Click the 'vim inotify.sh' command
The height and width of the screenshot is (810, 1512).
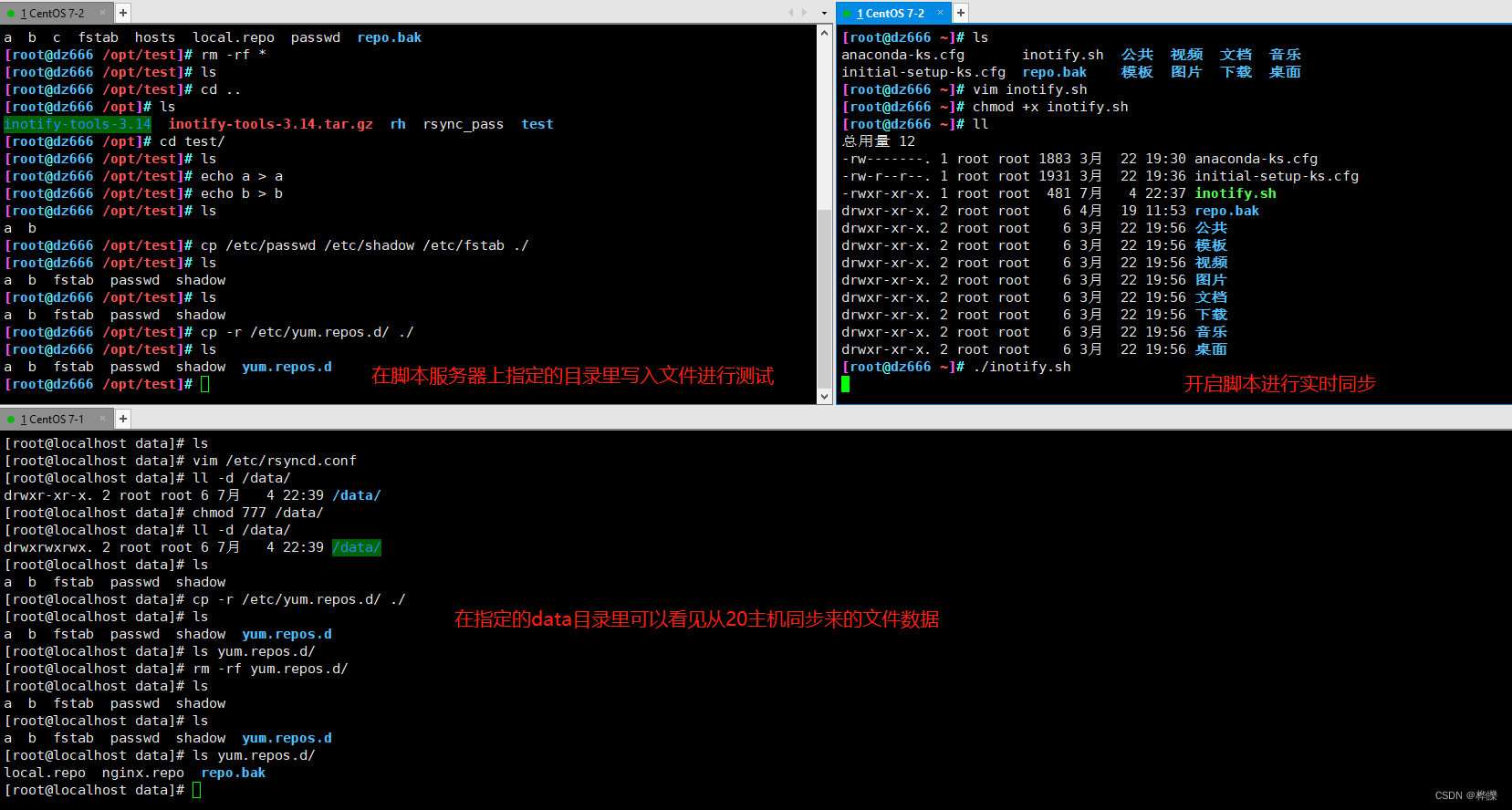pyautogui.click(x=1030, y=89)
